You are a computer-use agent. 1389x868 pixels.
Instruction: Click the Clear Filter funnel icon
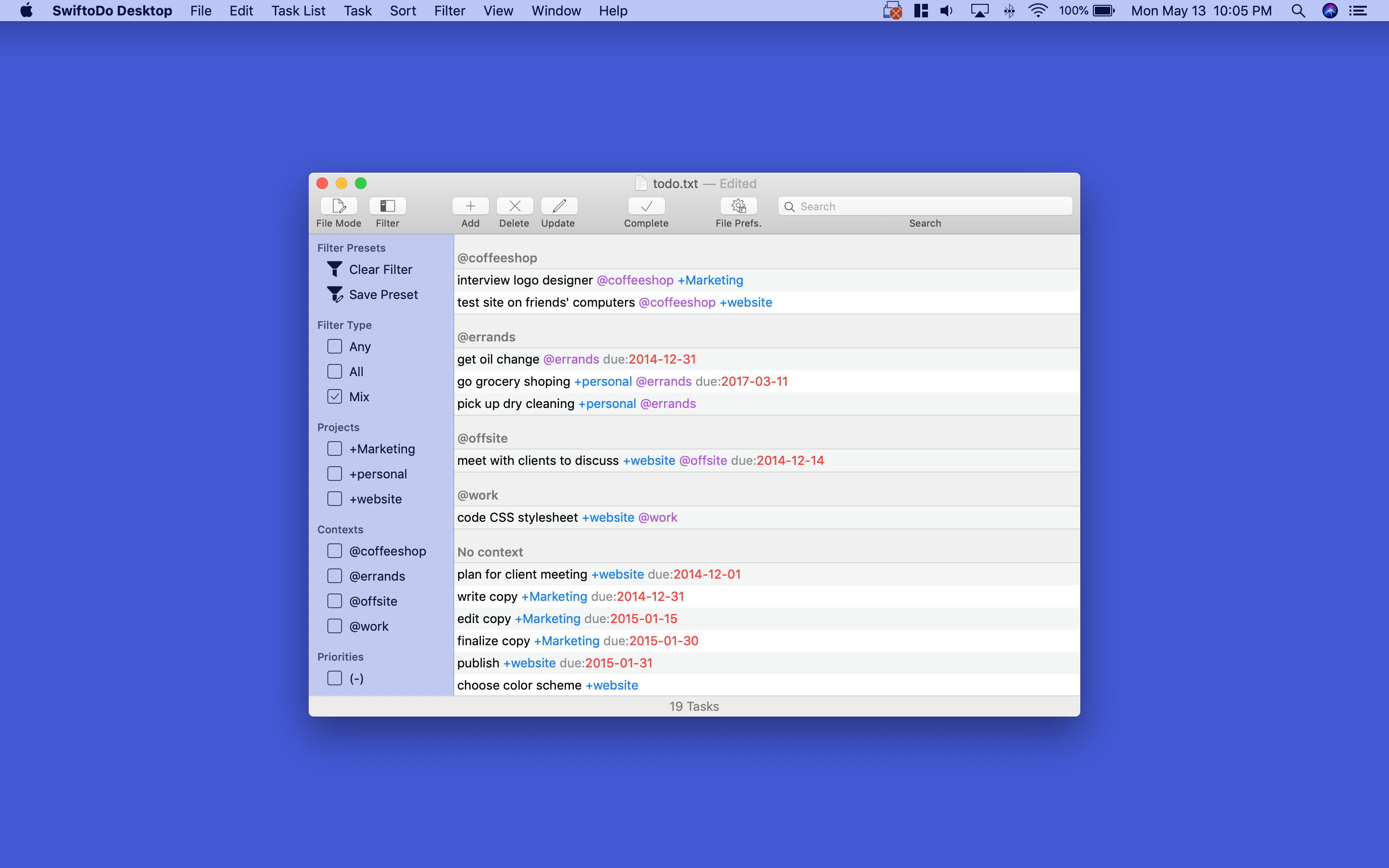click(335, 269)
